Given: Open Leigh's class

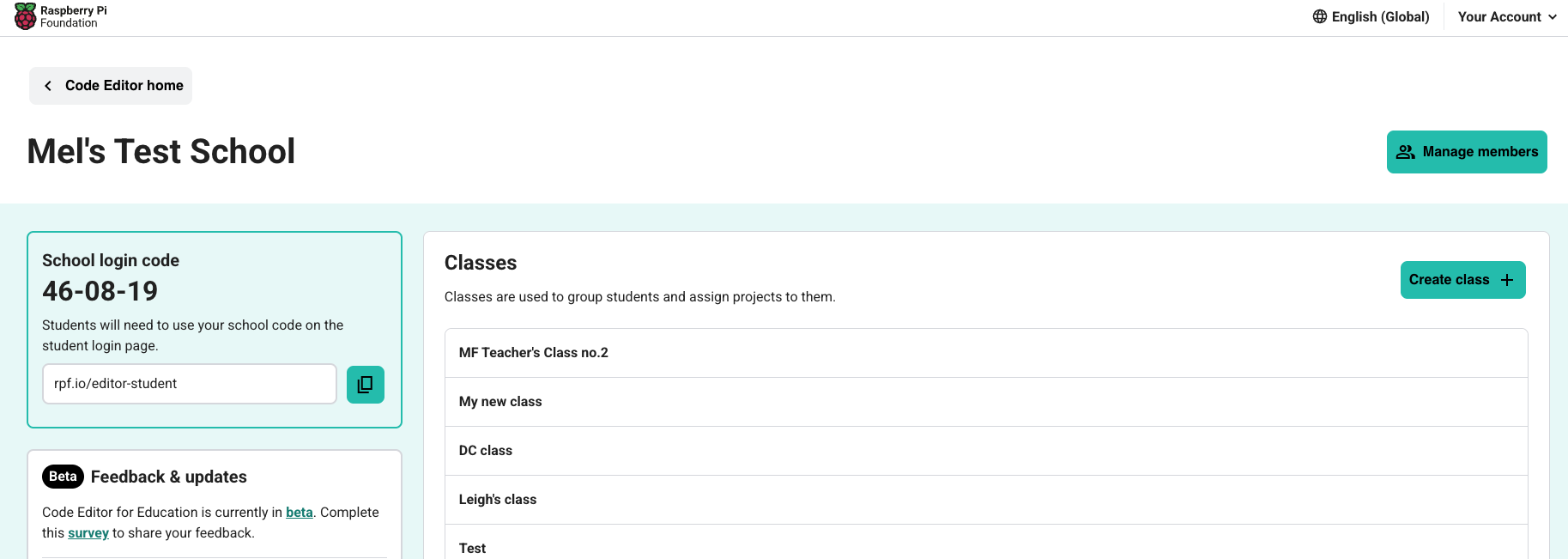Looking at the screenshot, I should click(x=985, y=500).
